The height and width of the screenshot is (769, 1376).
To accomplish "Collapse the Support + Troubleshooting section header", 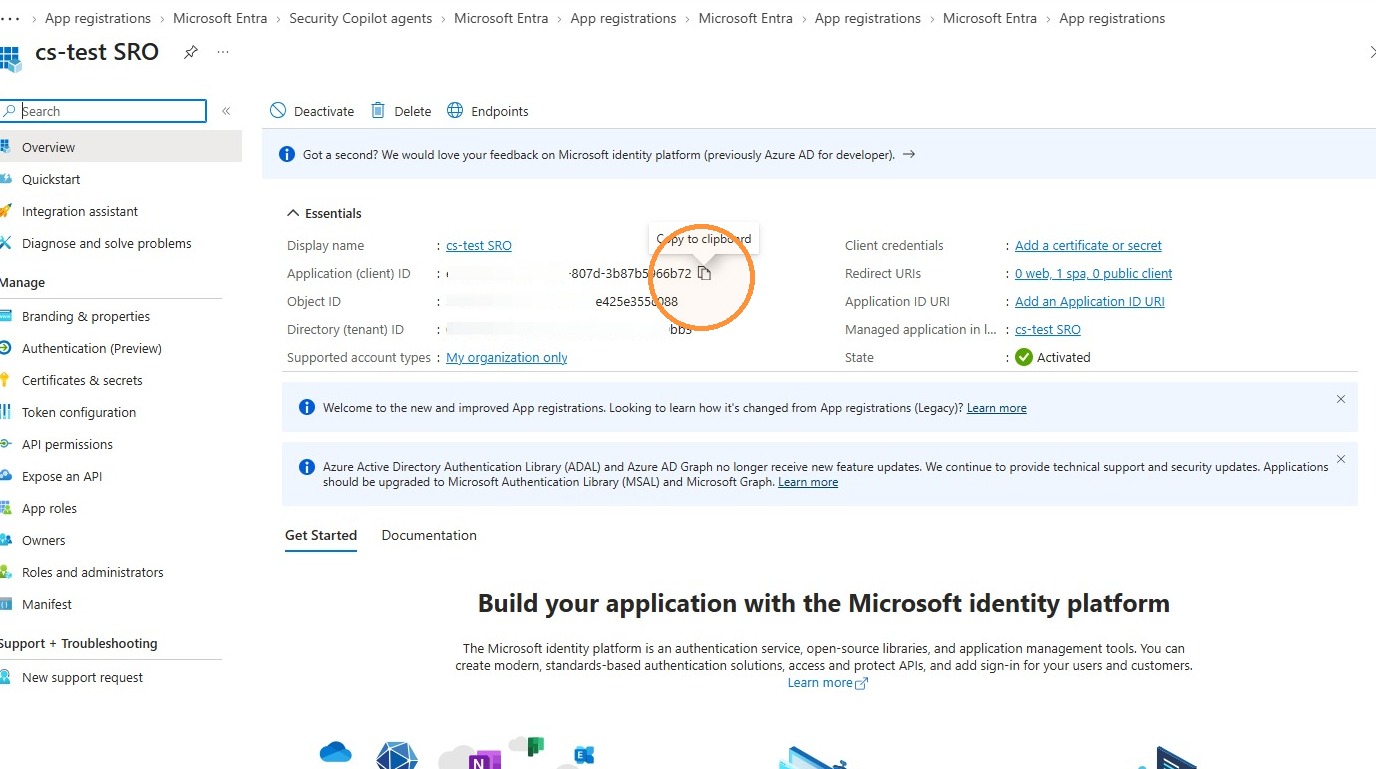I will pyautogui.click(x=79, y=644).
